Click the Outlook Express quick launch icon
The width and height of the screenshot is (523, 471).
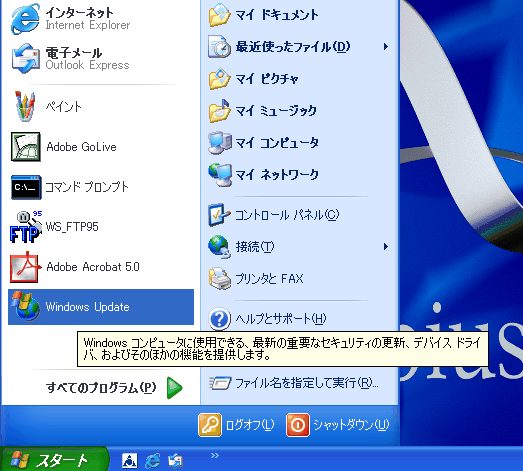coord(175,461)
